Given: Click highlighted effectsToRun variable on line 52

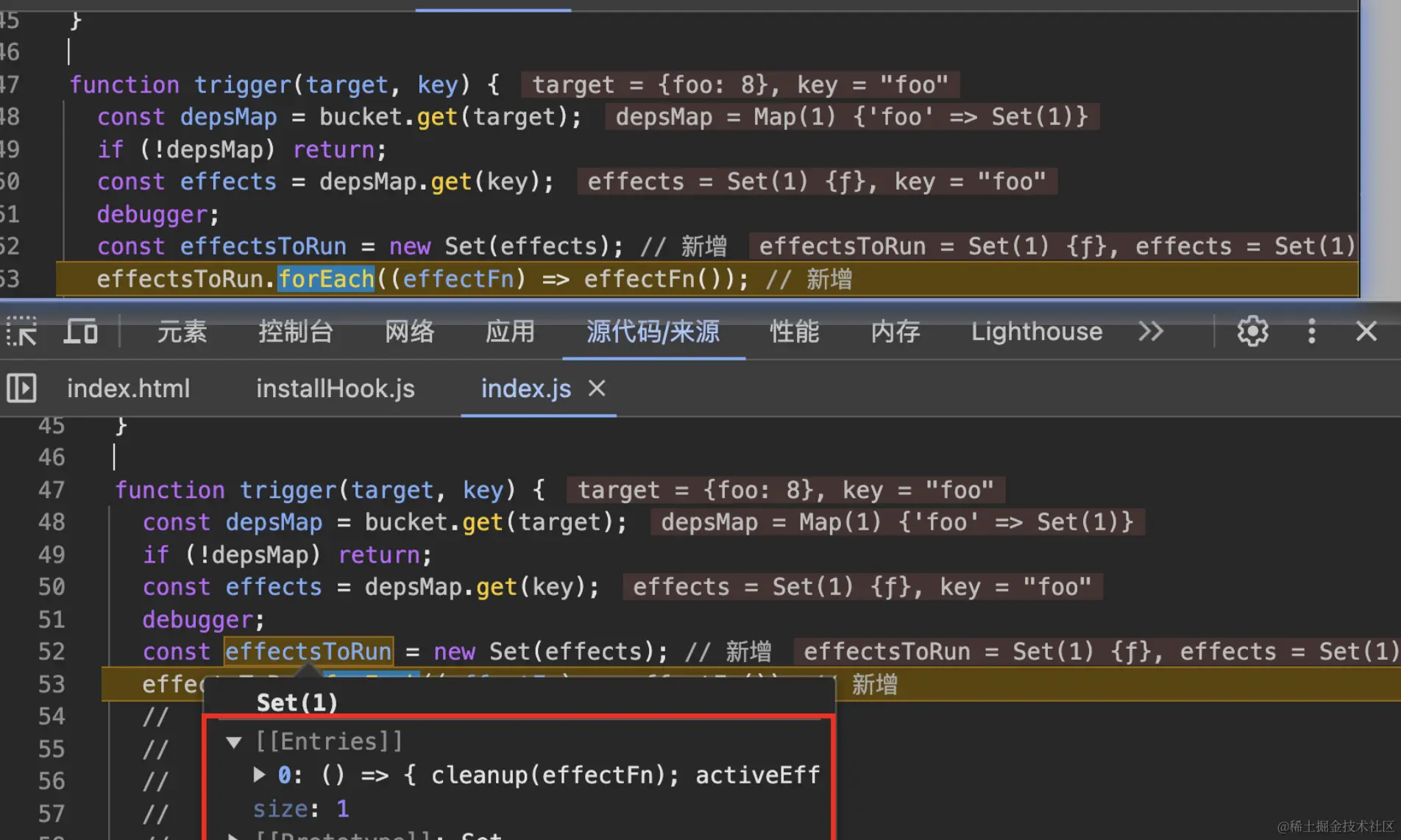Looking at the screenshot, I should point(308,652).
